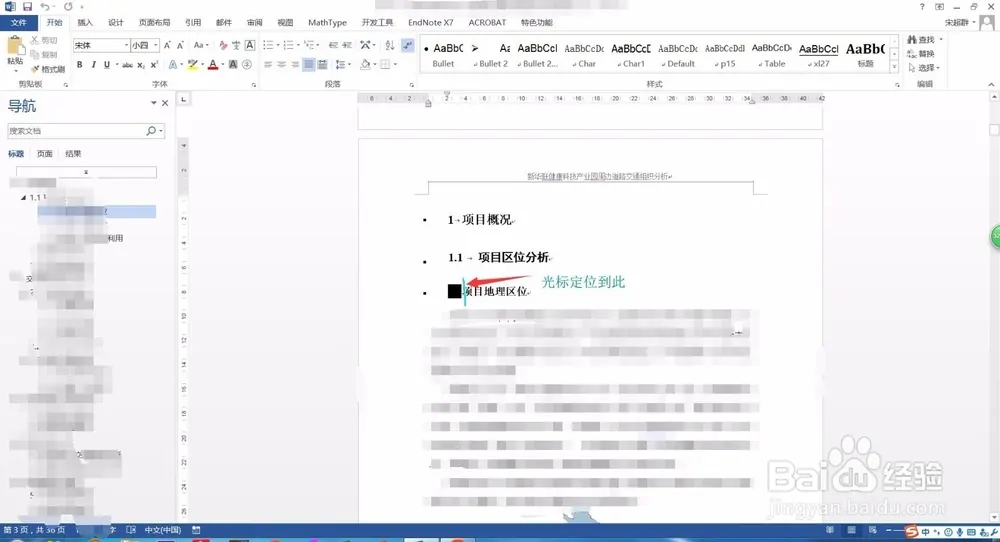
Task: Click the Bullets list icon
Action: pos(268,45)
